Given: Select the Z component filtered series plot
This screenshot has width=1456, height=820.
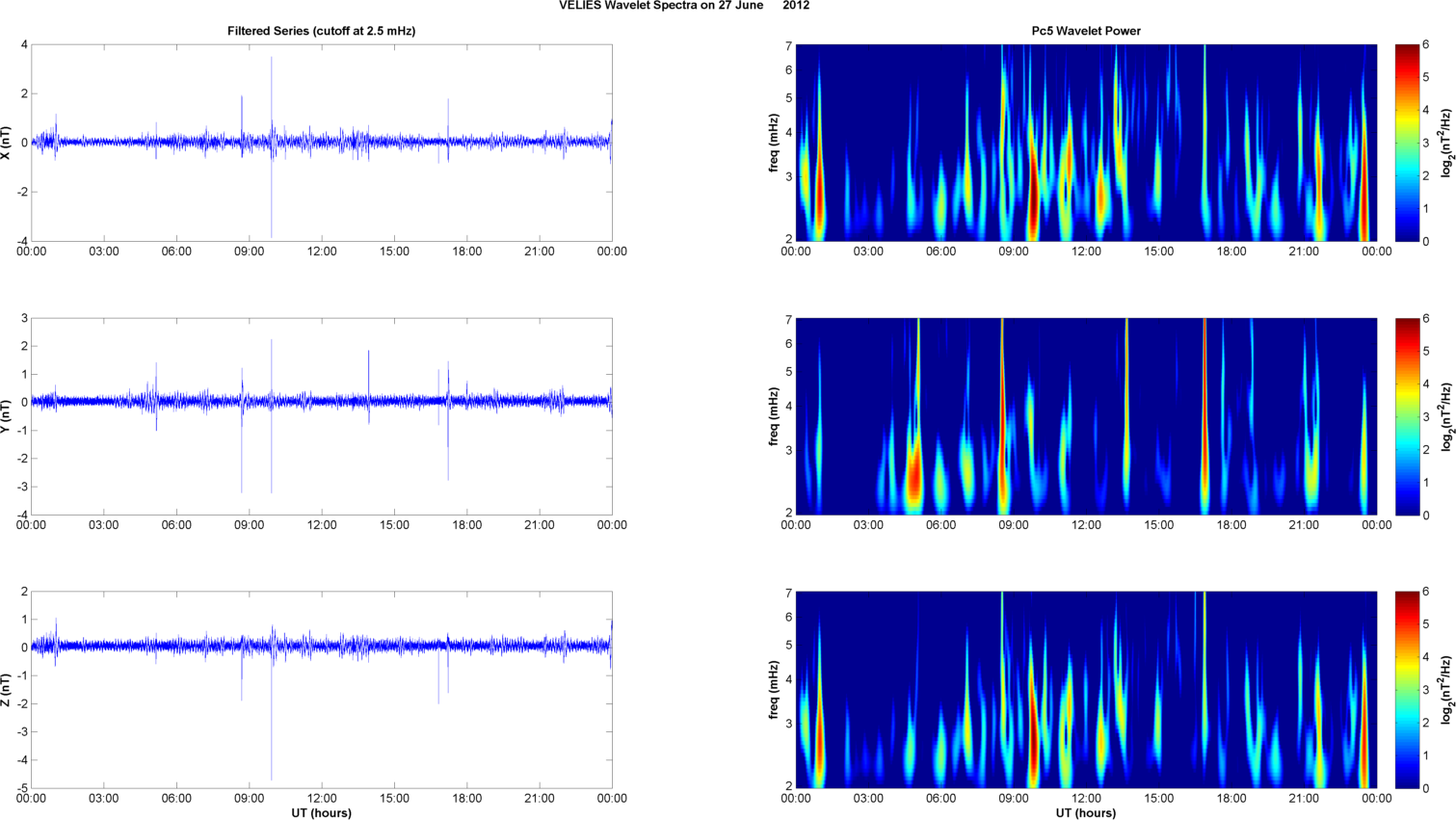Looking at the screenshot, I should [322, 690].
